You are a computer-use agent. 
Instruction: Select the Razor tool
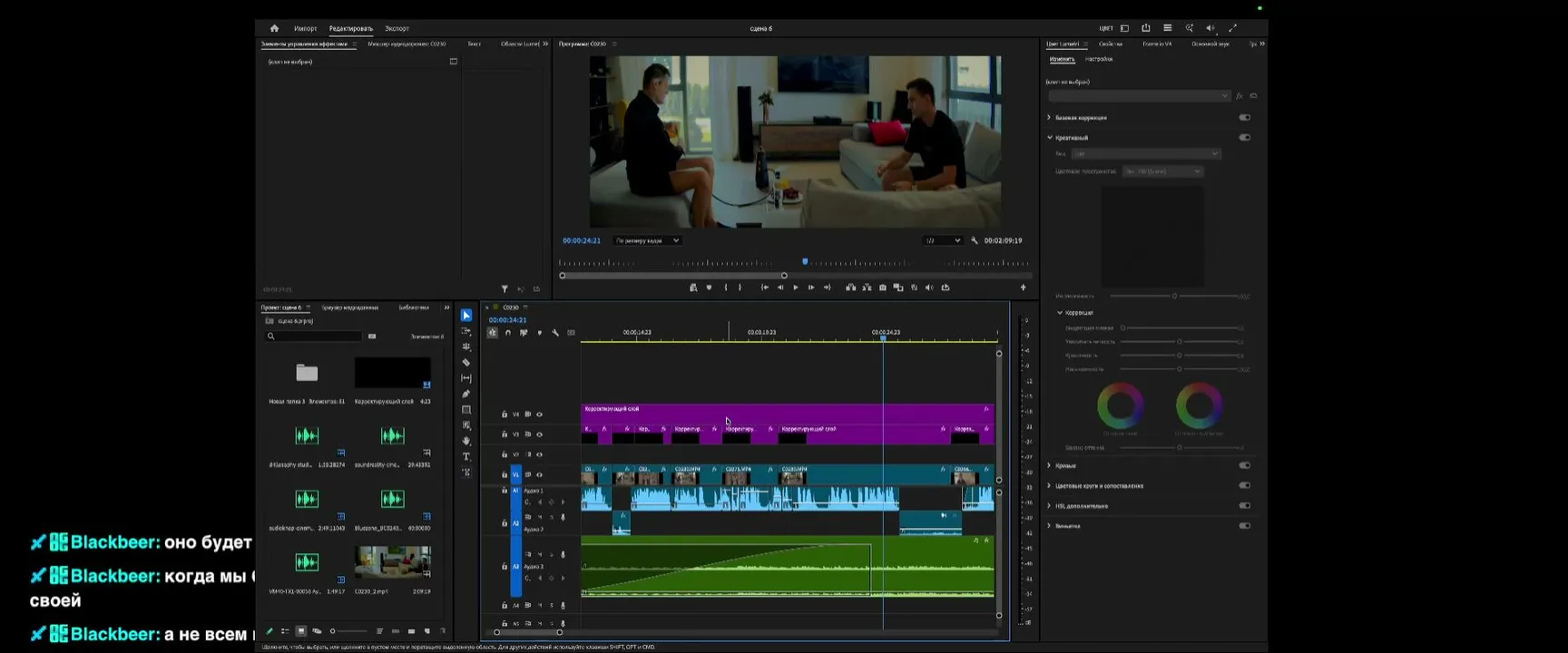pyautogui.click(x=466, y=363)
